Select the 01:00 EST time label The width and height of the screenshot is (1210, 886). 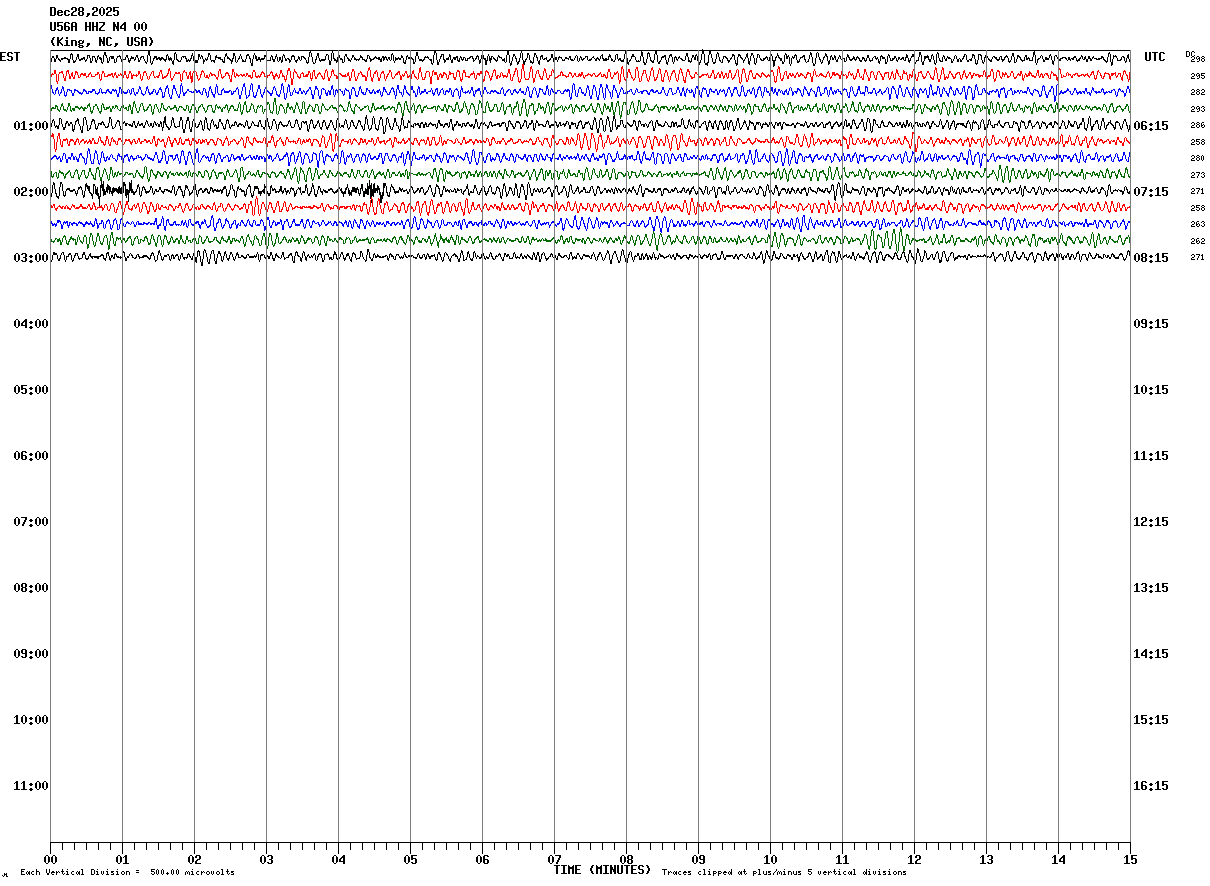coord(31,126)
